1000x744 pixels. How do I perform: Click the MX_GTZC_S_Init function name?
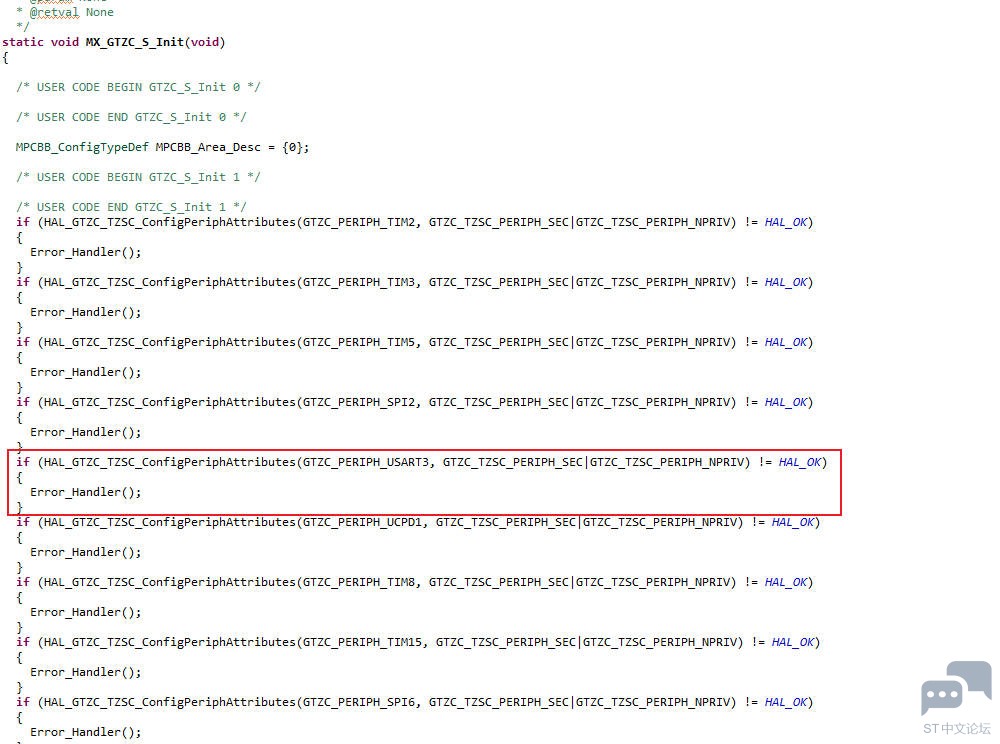click(x=135, y=42)
